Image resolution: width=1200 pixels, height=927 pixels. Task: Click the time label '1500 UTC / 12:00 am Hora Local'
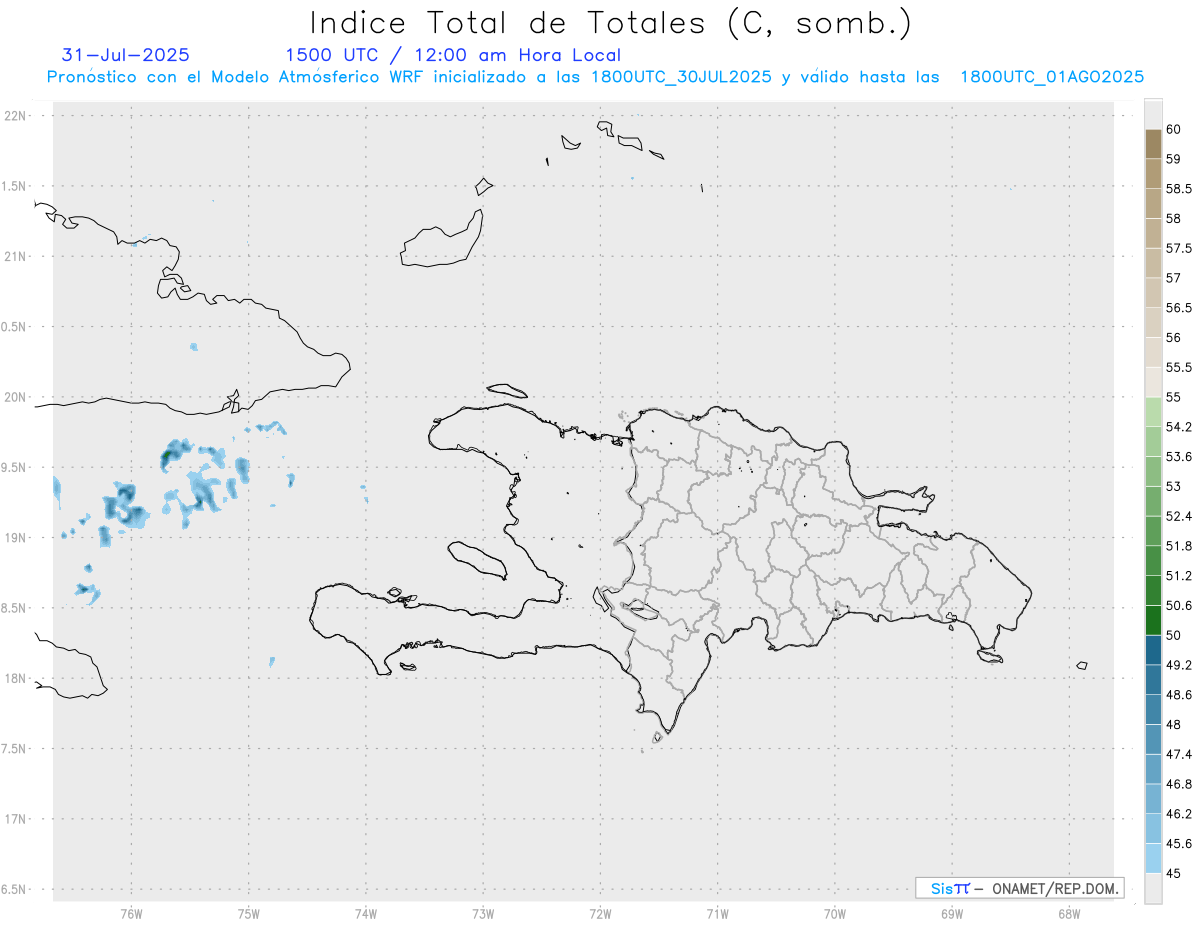453,55
